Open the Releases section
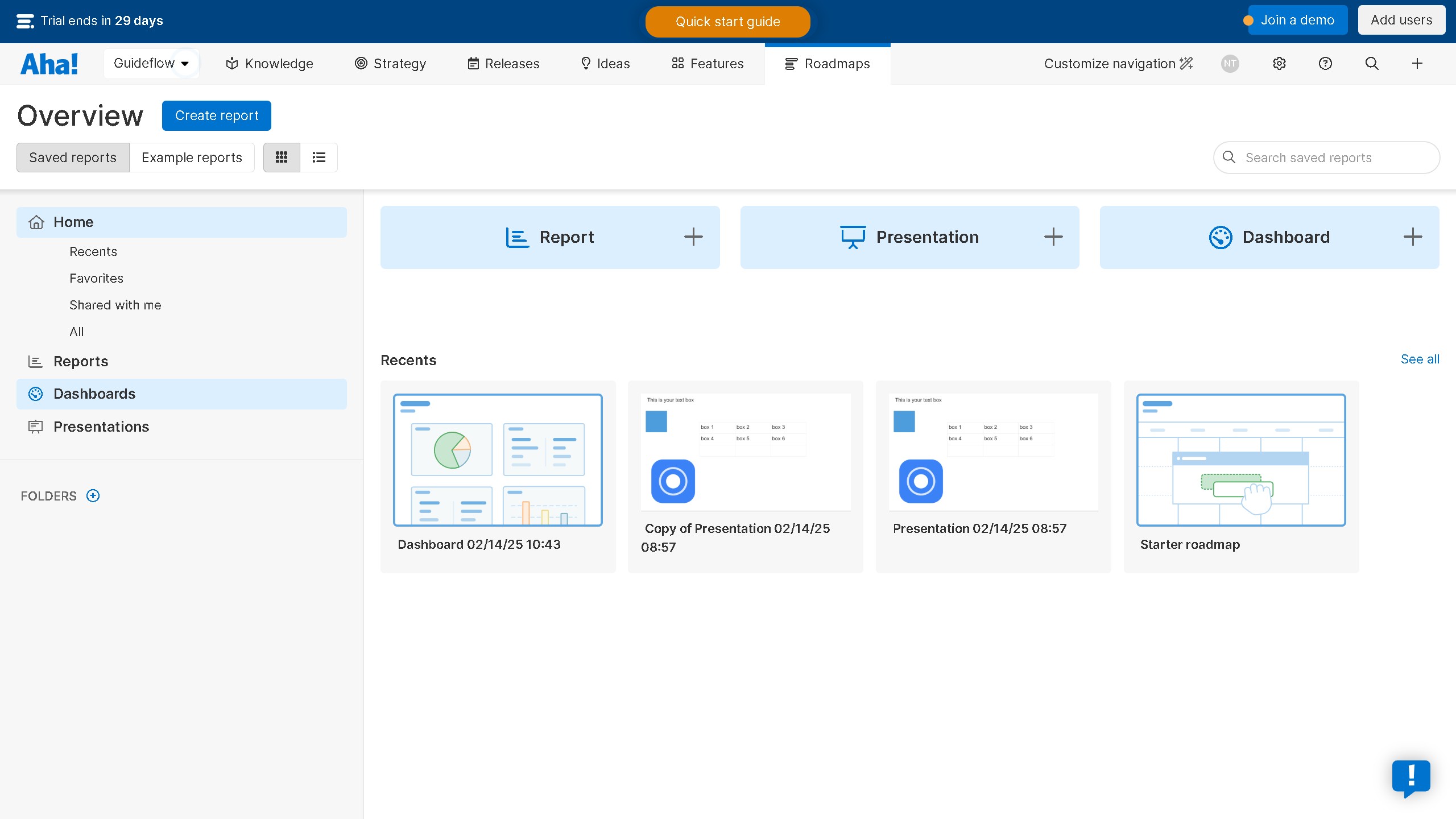1456x819 pixels. pos(503,63)
